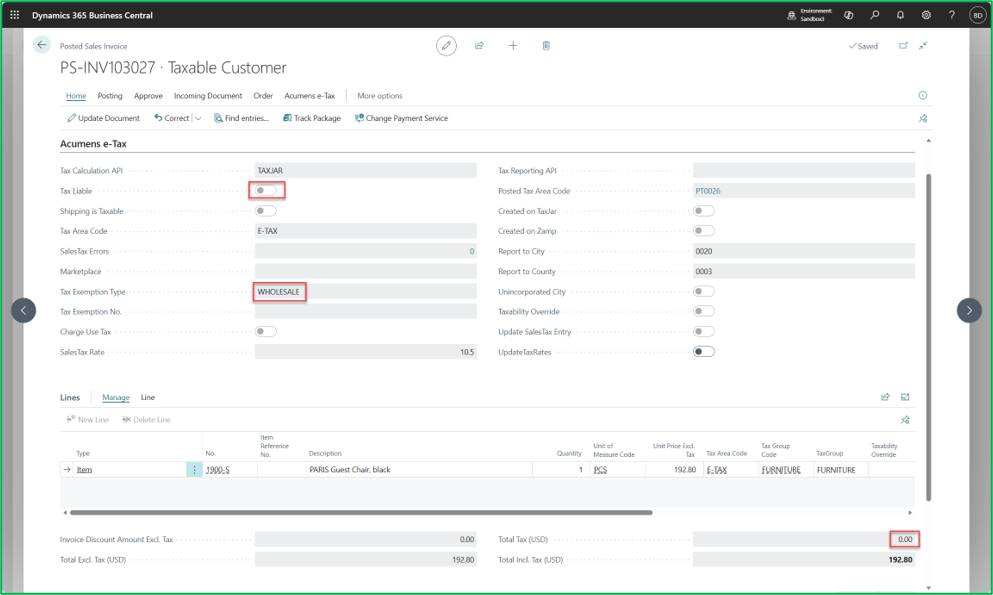Open the Posted Tax Area Code PT0026 link
Image resolution: width=993 pixels, height=595 pixels.
tap(707, 191)
